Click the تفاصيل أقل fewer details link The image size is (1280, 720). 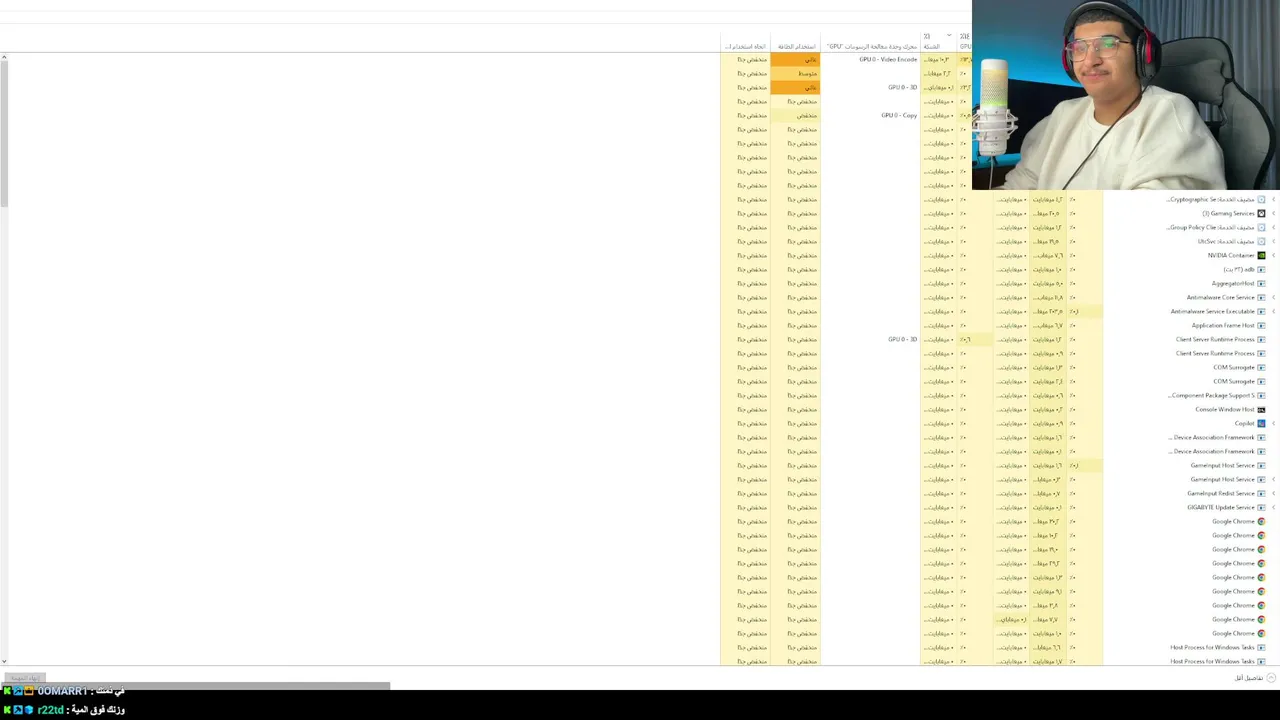1249,678
